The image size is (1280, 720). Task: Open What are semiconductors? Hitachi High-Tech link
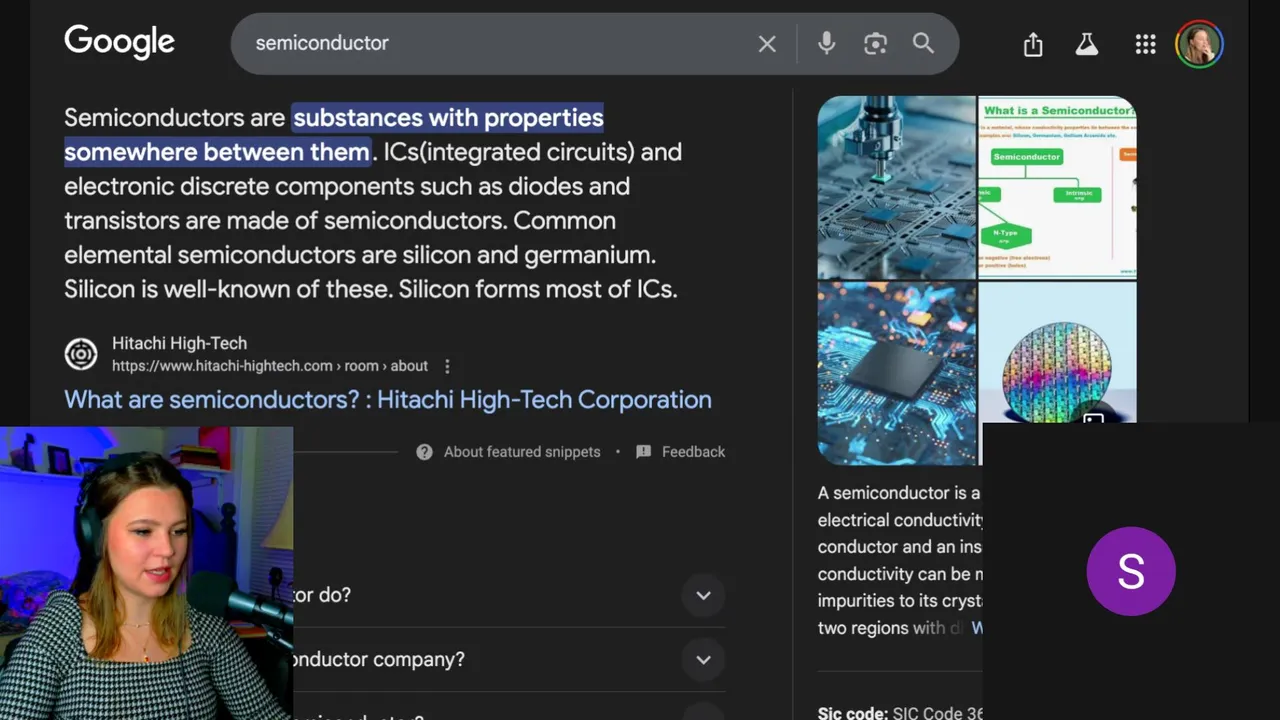388,400
